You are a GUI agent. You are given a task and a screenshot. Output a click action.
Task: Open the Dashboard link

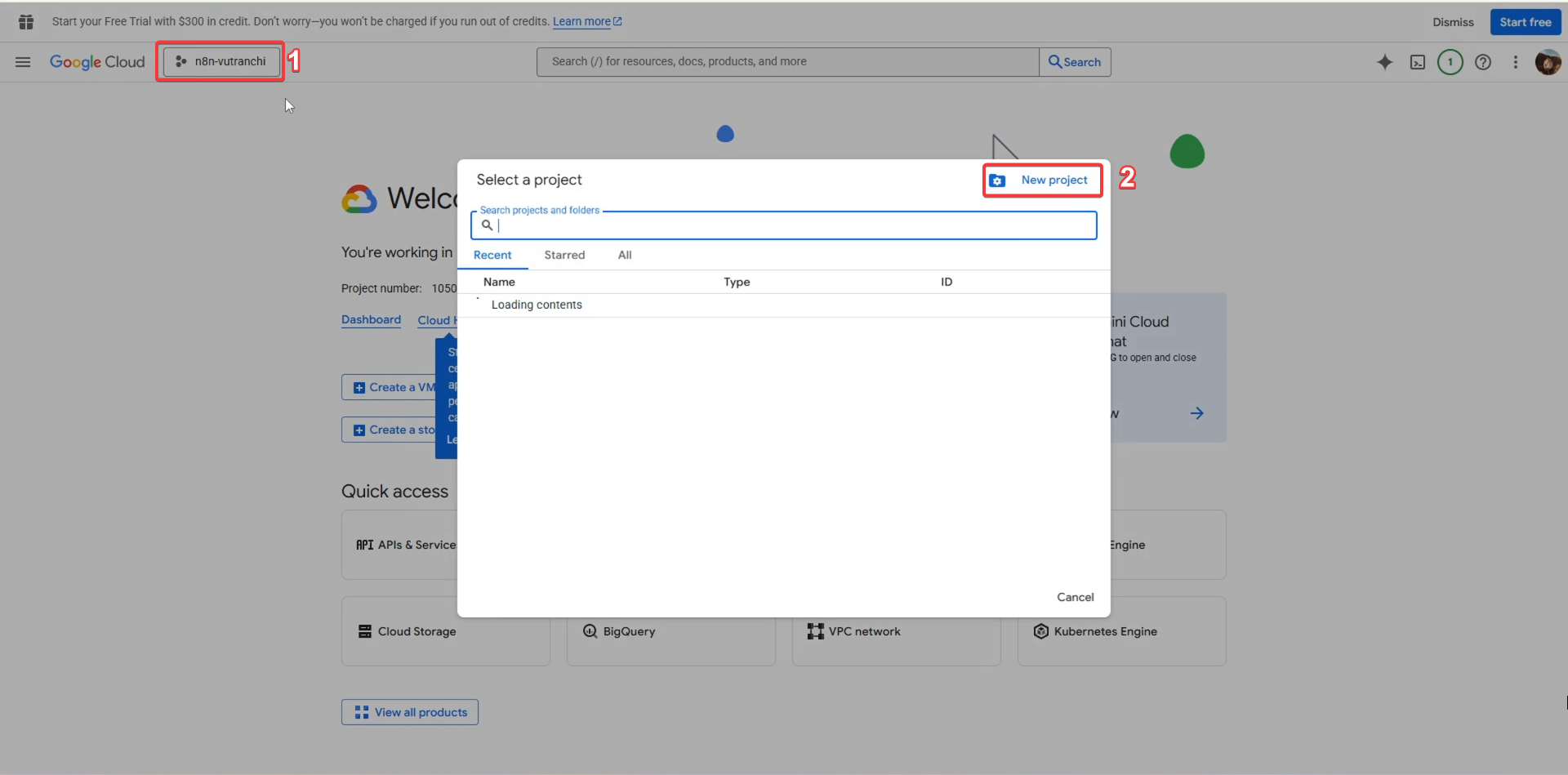pos(371,319)
